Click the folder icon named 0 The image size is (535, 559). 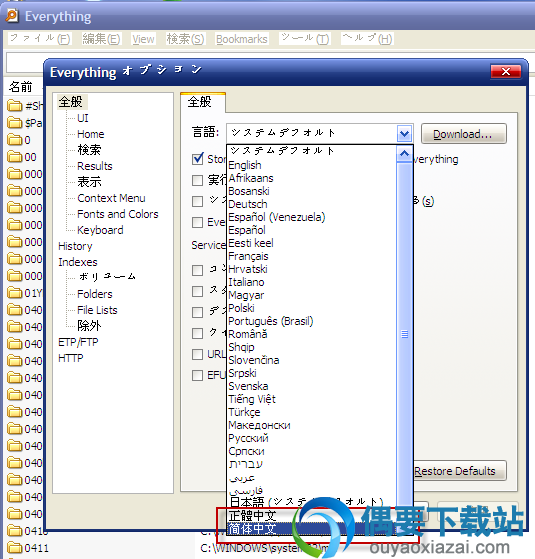coord(15,140)
